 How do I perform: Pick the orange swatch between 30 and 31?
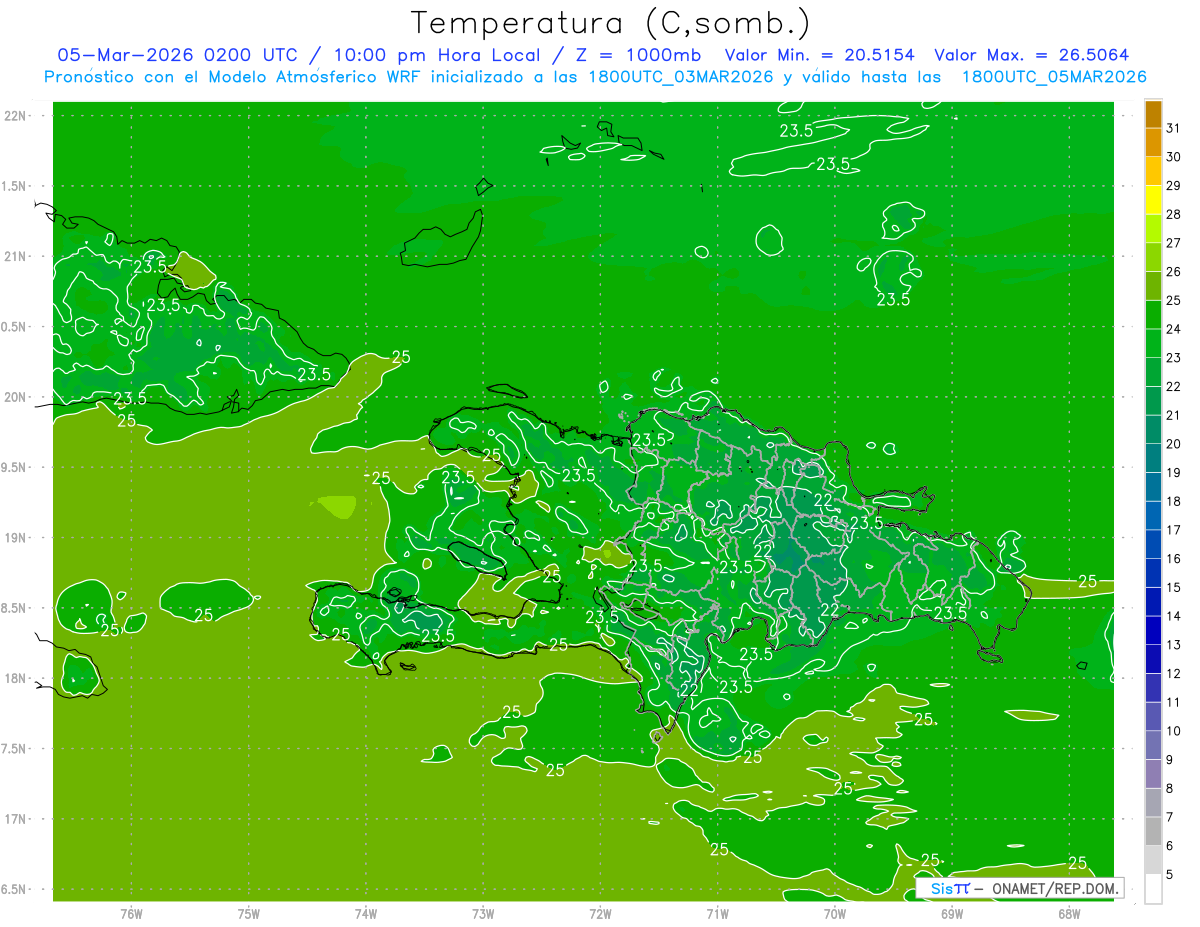click(x=1153, y=142)
